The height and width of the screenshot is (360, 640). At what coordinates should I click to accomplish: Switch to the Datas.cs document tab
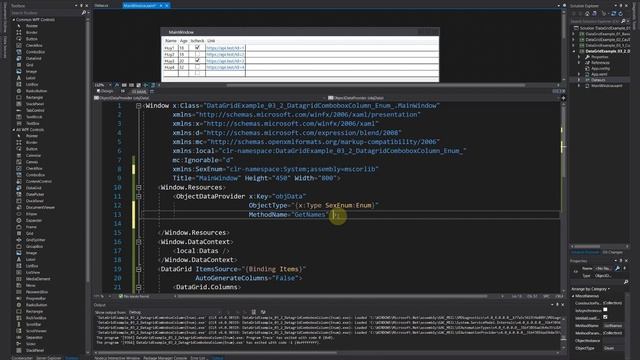[102, 6]
